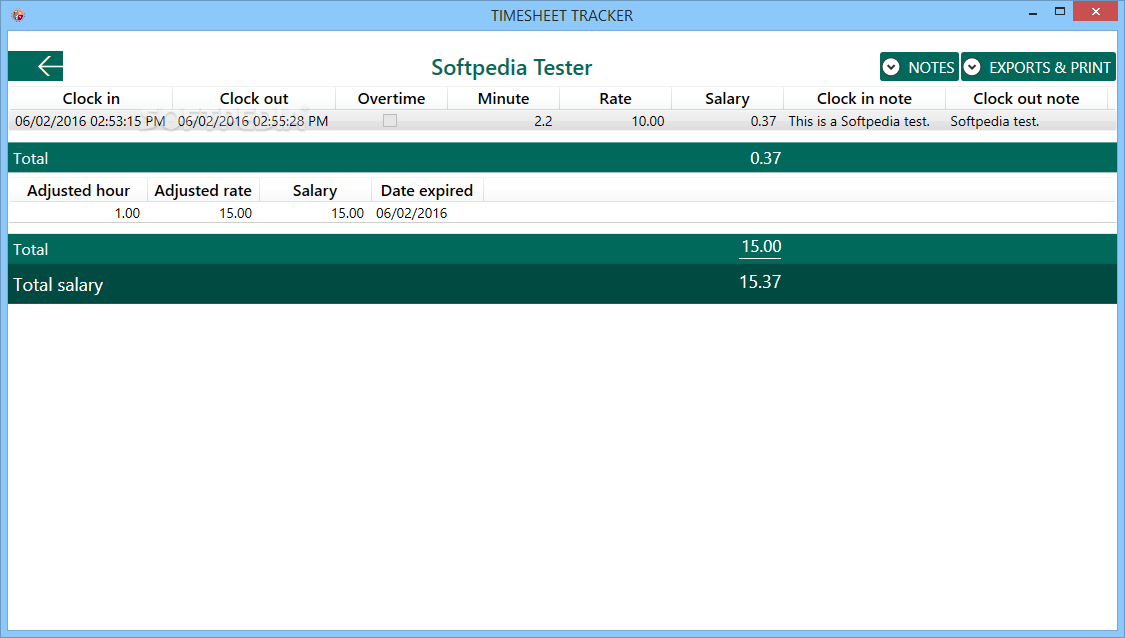Click the adjusted hour value 1.00
This screenshot has width=1125, height=638.
pos(128,213)
